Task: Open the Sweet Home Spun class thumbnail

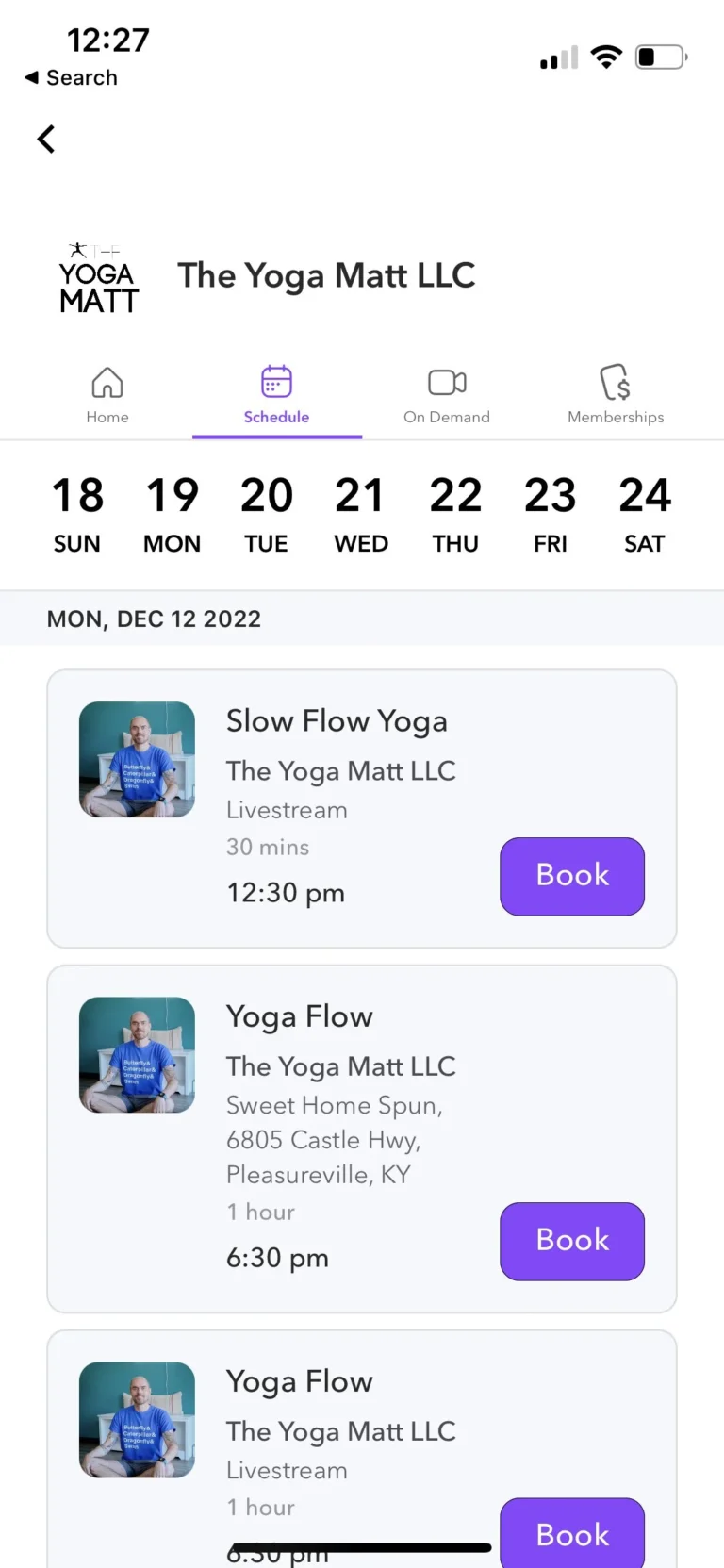Action: 137,1055
